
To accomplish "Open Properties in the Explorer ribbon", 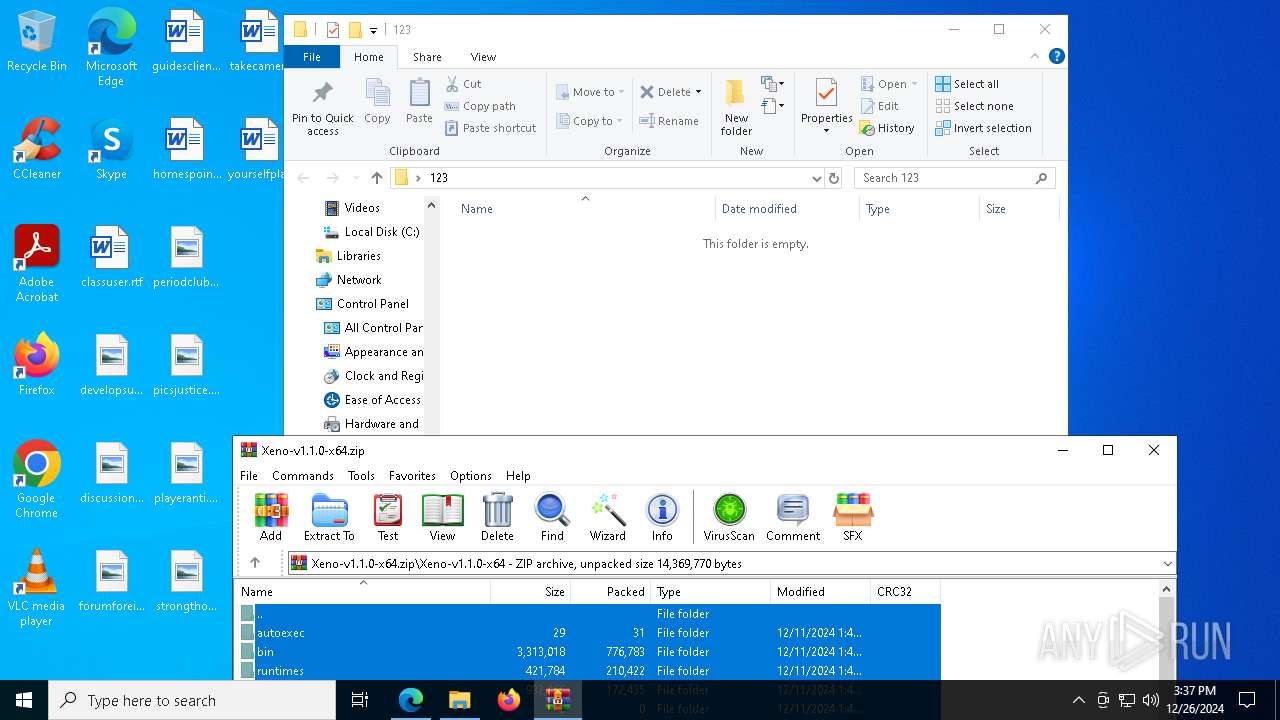I will pyautogui.click(x=826, y=106).
